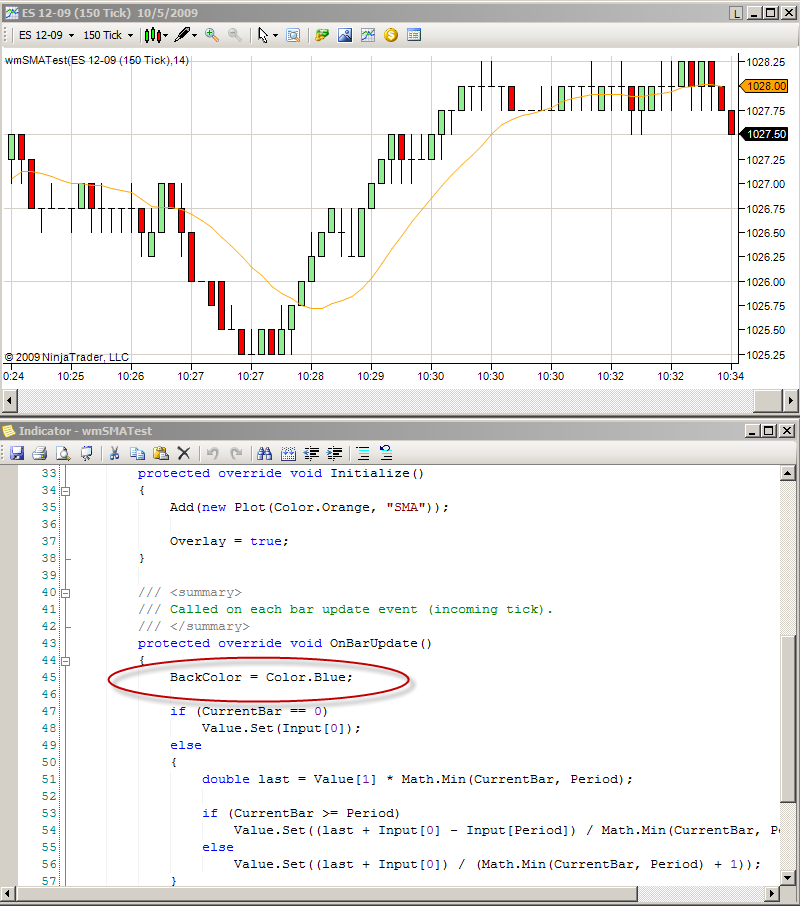Screen dimensions: 800x906
Task: Comment out selected lines icon
Action: click(x=363, y=454)
